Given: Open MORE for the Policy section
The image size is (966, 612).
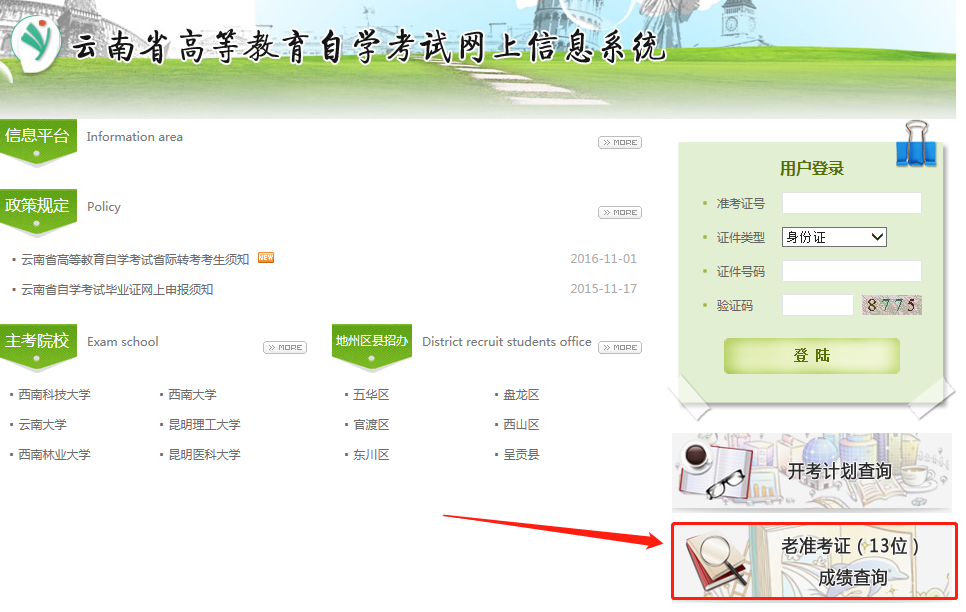Looking at the screenshot, I should pos(620,213).
